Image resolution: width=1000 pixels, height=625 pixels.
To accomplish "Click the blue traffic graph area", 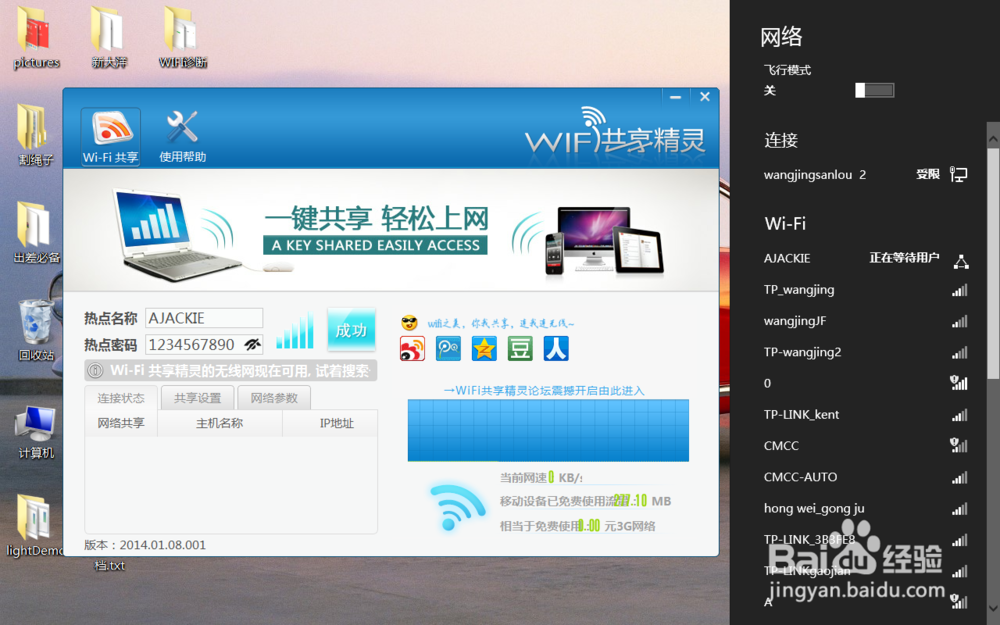I will point(548,430).
